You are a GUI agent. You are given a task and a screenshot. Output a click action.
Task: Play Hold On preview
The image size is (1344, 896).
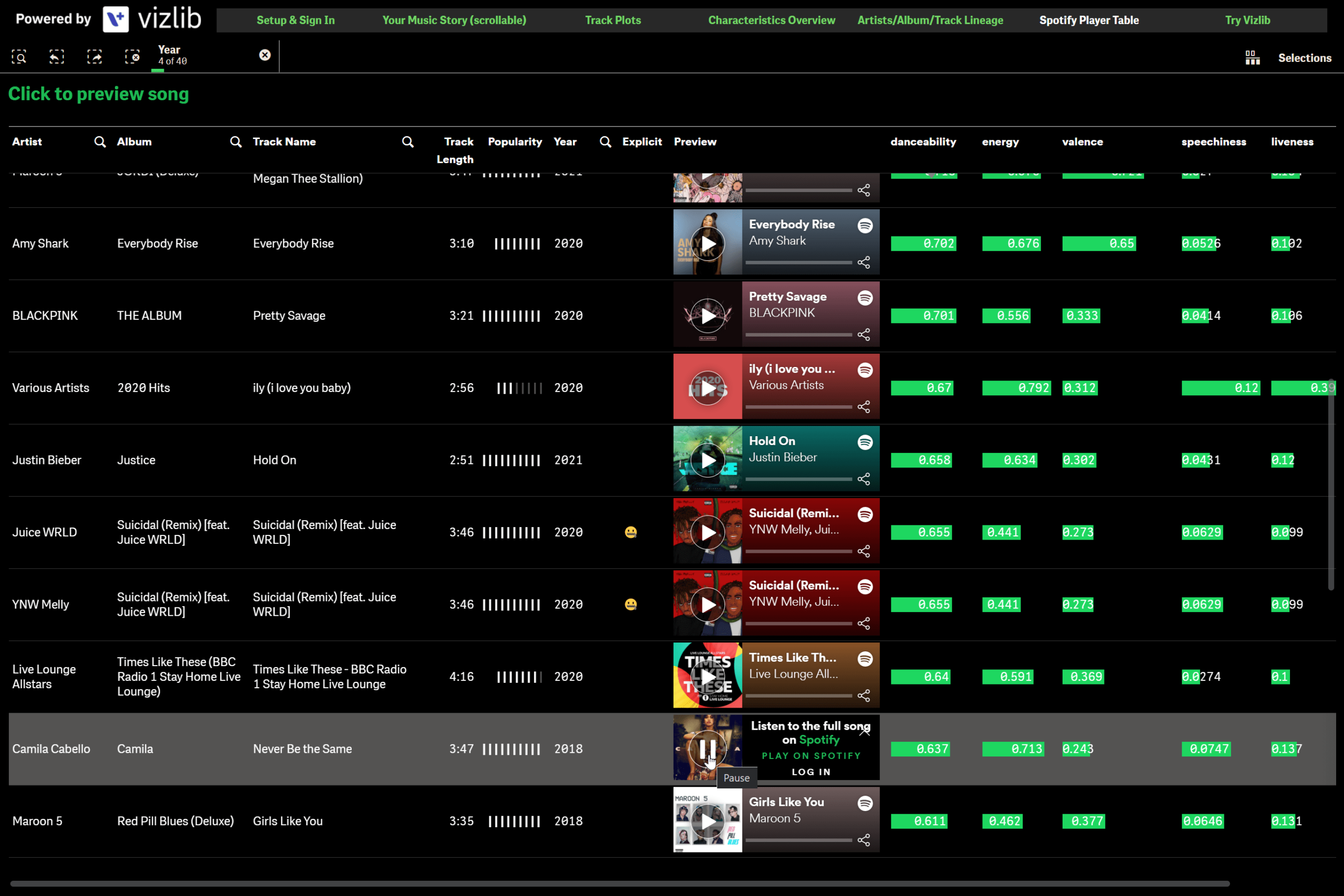[708, 460]
